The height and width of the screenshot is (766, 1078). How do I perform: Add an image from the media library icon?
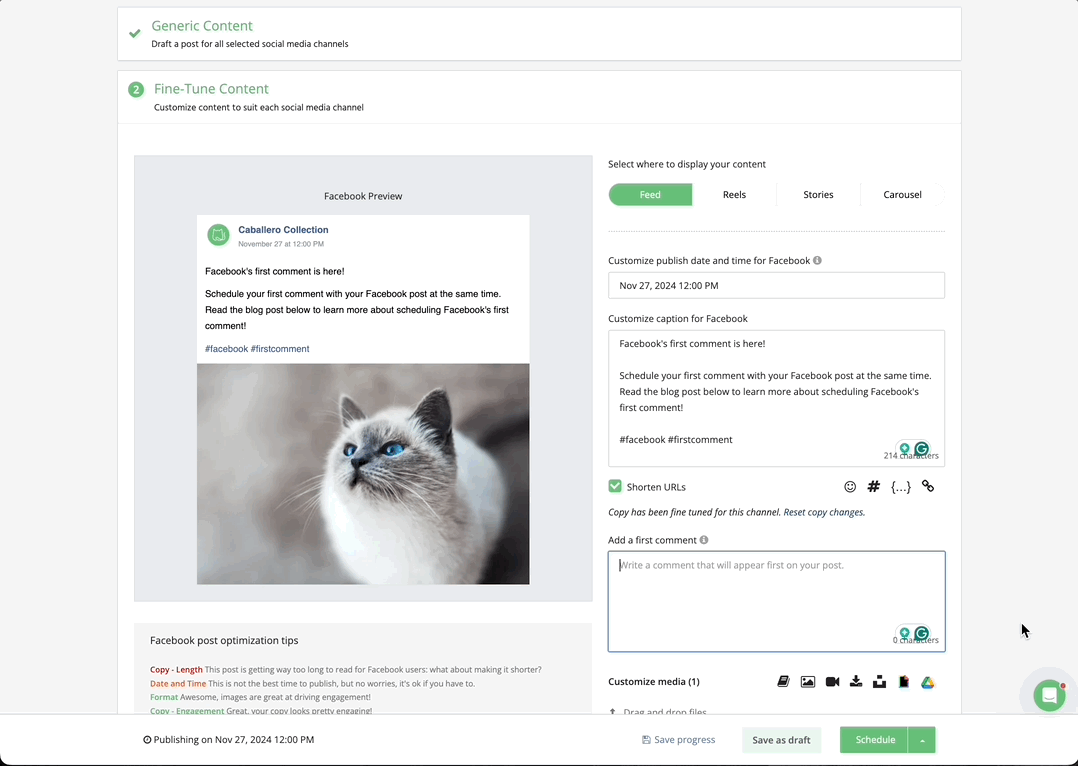coord(808,681)
